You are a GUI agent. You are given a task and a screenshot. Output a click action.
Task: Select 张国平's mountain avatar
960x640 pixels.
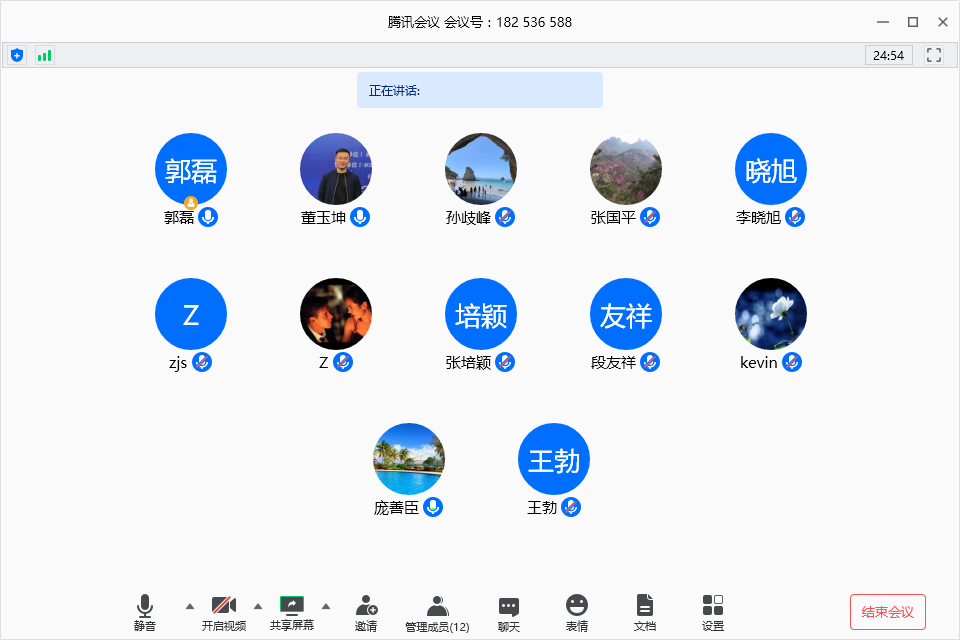(626, 169)
